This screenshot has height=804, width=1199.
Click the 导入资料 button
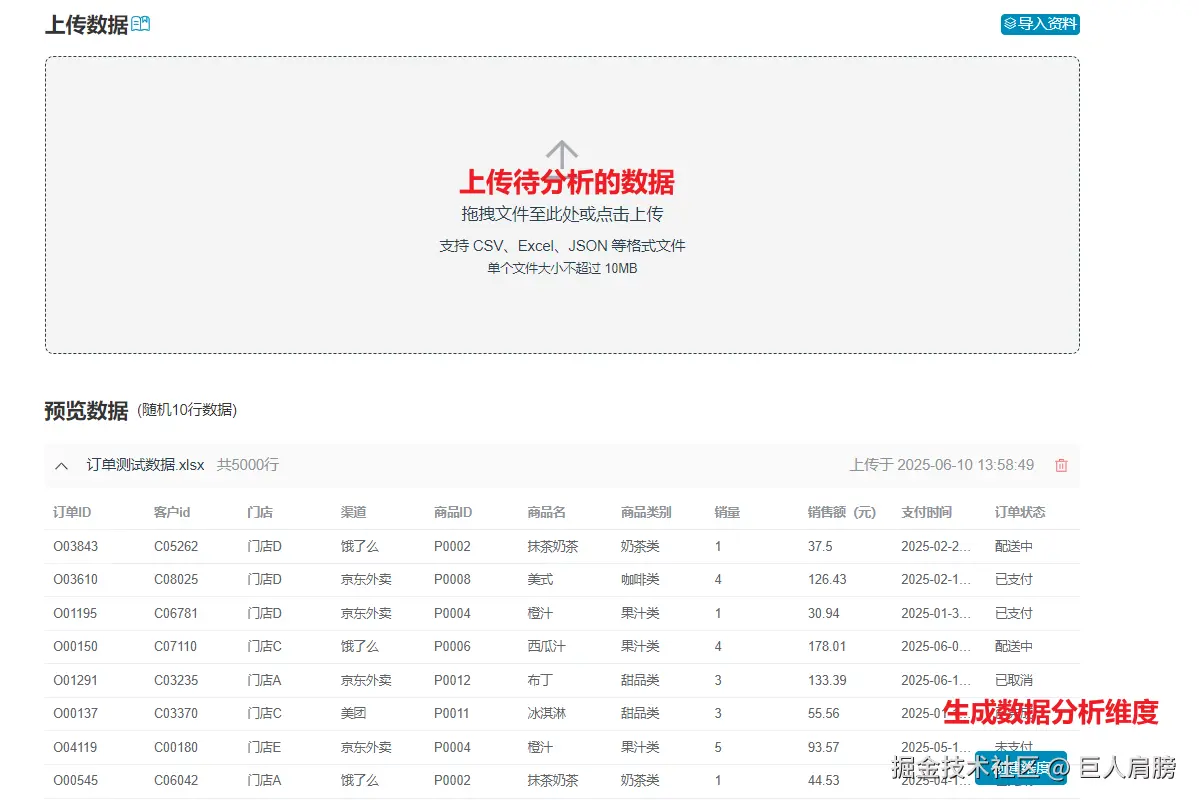(1040, 24)
